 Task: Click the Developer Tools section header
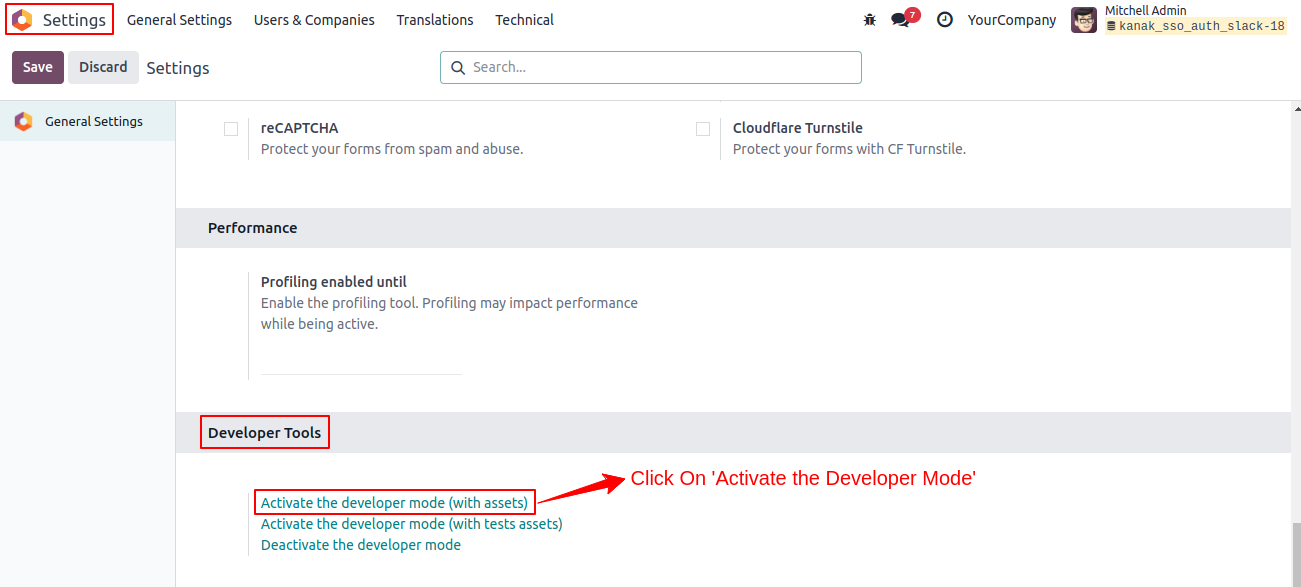tap(733, 433)
